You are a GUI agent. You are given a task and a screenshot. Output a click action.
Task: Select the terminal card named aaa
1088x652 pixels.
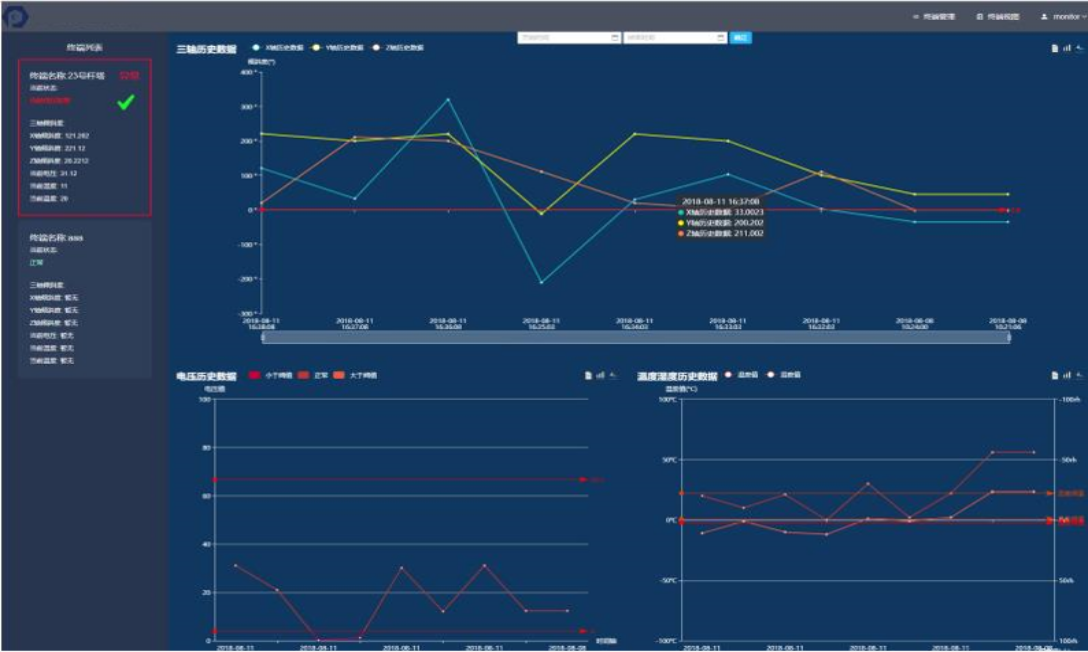85,298
